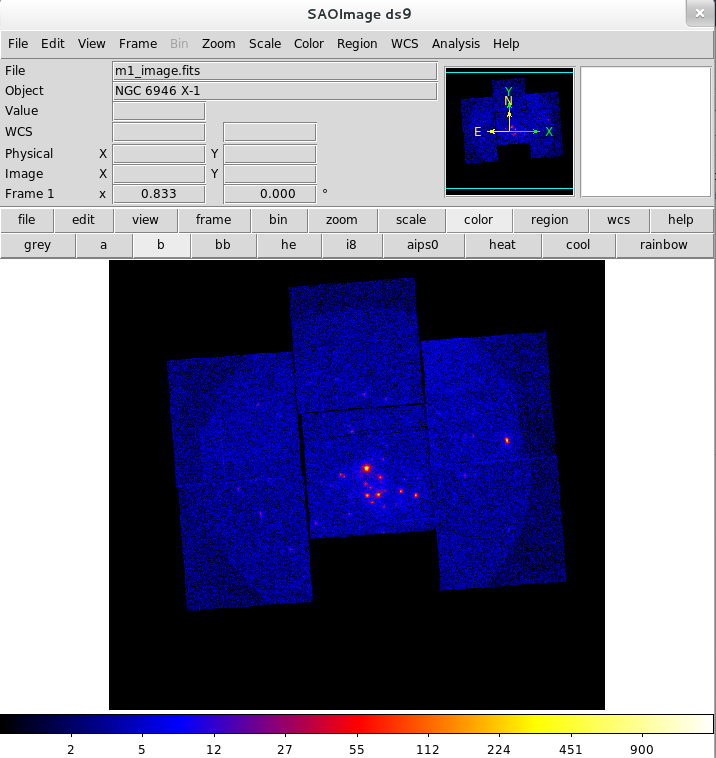Select the 'he' colormap
716x758 pixels.
289,245
